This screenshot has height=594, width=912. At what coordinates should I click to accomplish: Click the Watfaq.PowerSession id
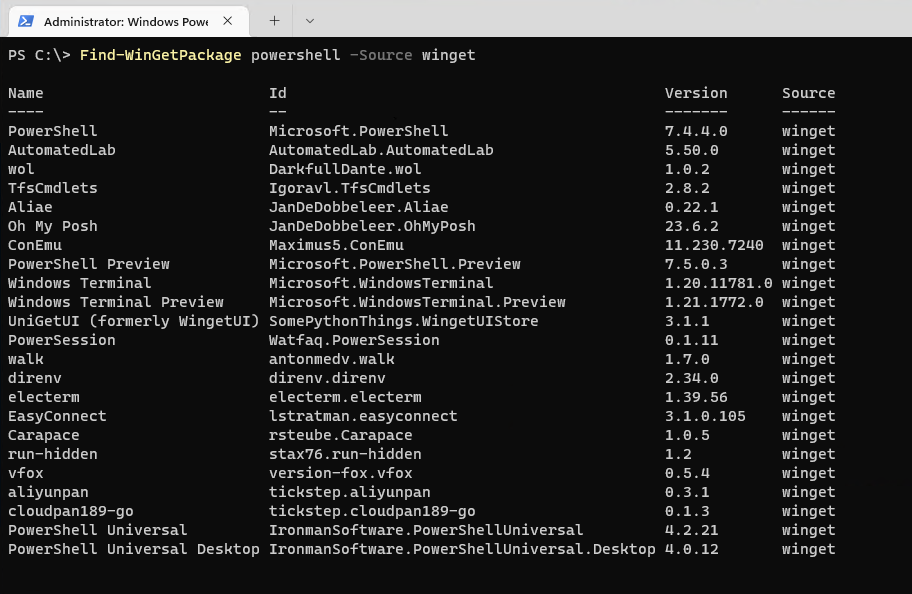[354, 340]
